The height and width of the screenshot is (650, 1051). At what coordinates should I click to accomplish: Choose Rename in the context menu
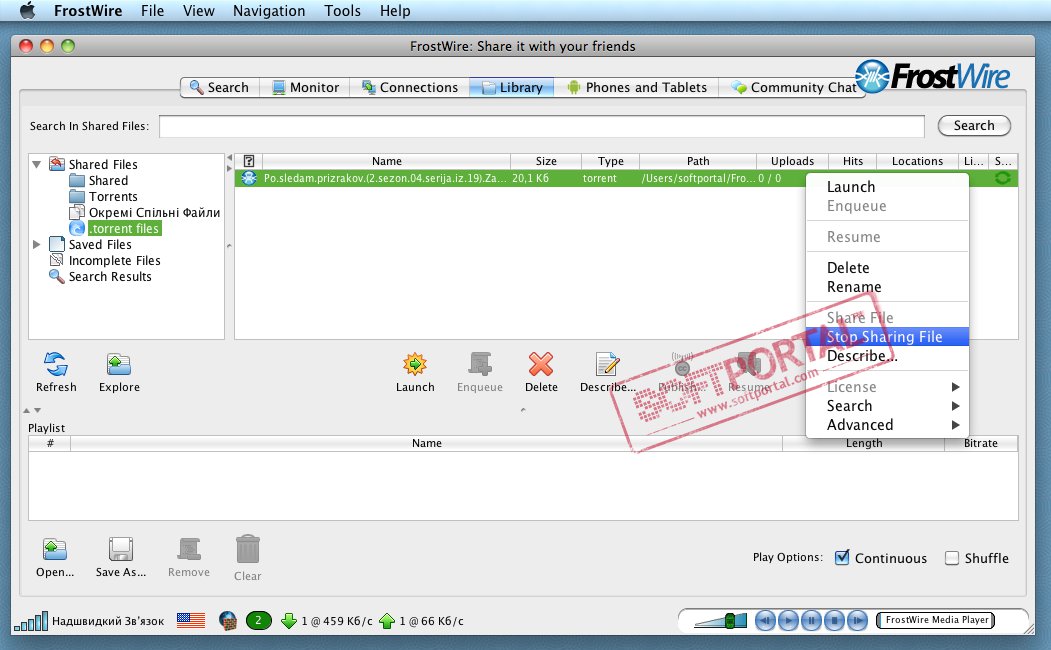(887, 287)
